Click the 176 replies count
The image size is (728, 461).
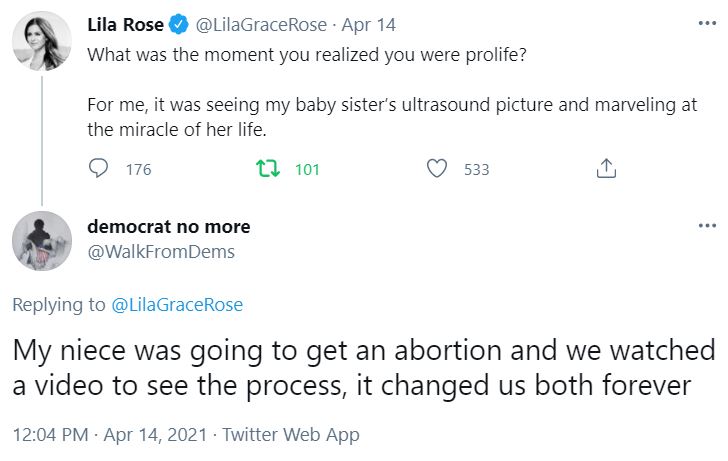tap(139, 170)
